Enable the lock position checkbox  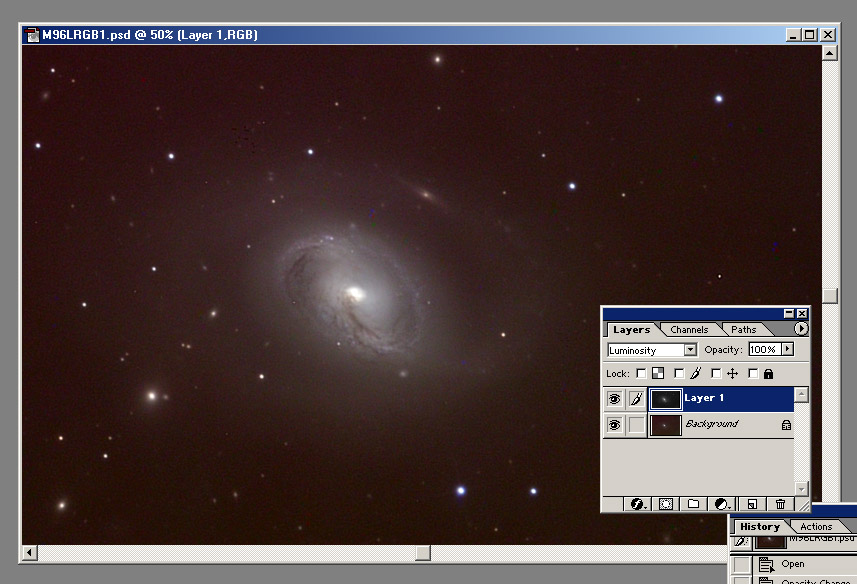(x=716, y=374)
